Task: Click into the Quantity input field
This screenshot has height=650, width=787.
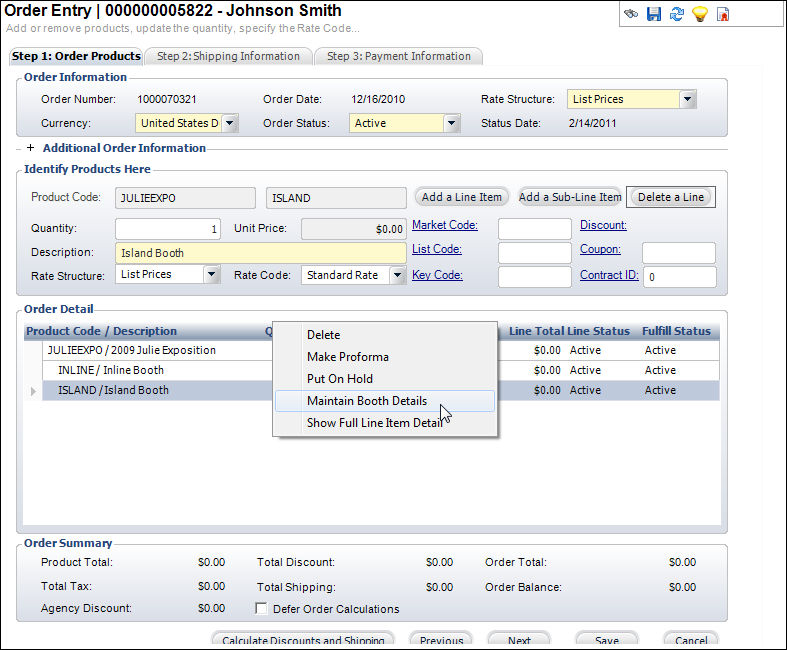Action: click(168, 229)
